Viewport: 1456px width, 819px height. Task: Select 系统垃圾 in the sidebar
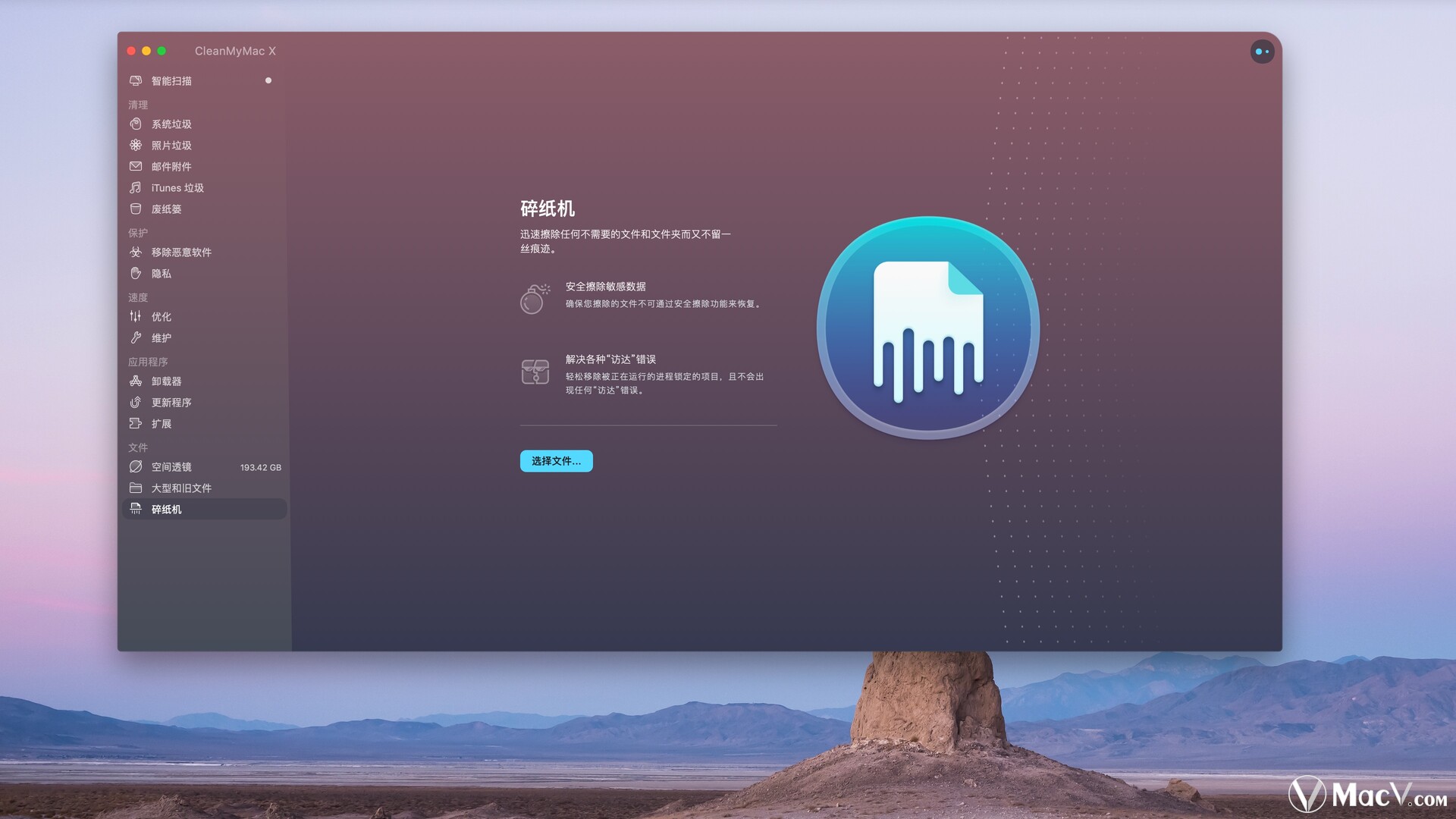204,124
